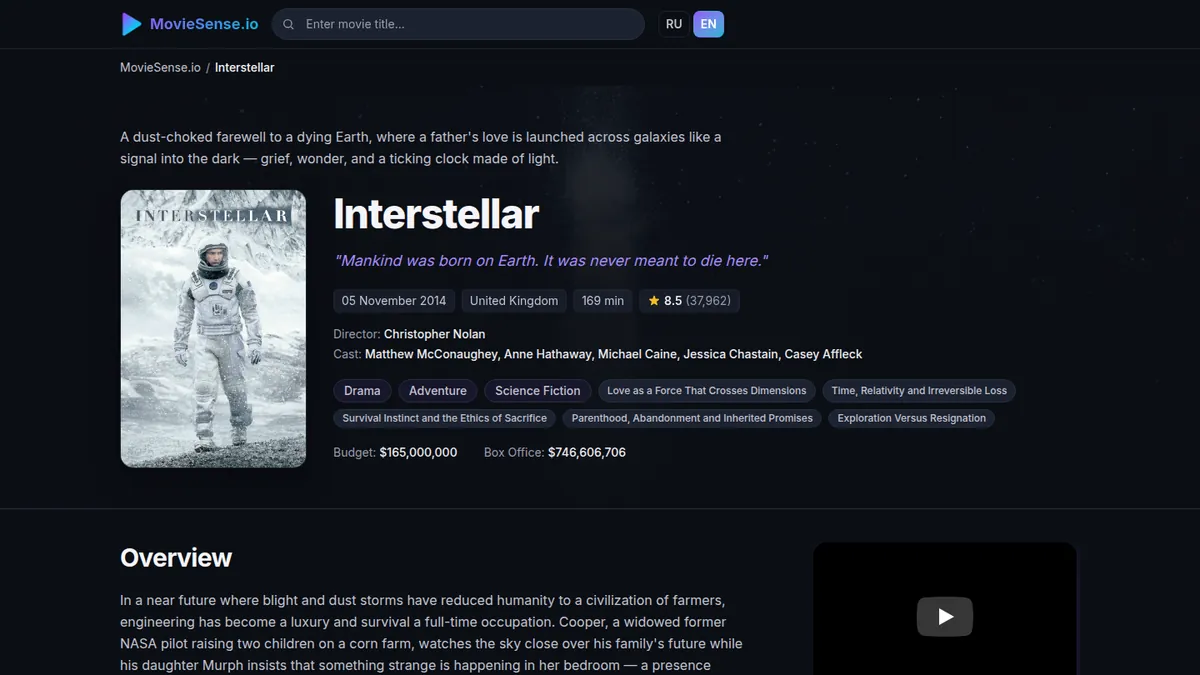Click the 169 min runtime chip

click(603, 301)
